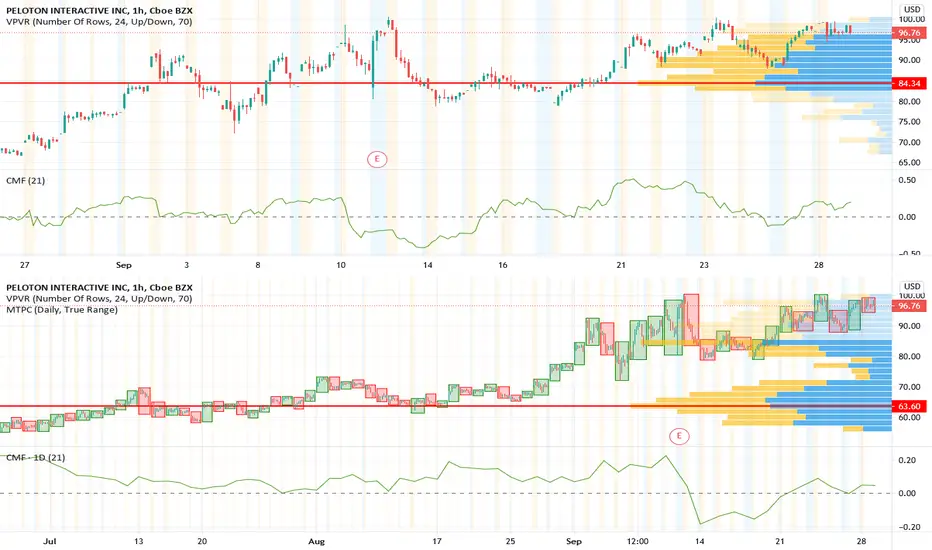Select the CMF (21) indicator label
Image resolution: width=932 pixels, height=550 pixels.
[26, 180]
